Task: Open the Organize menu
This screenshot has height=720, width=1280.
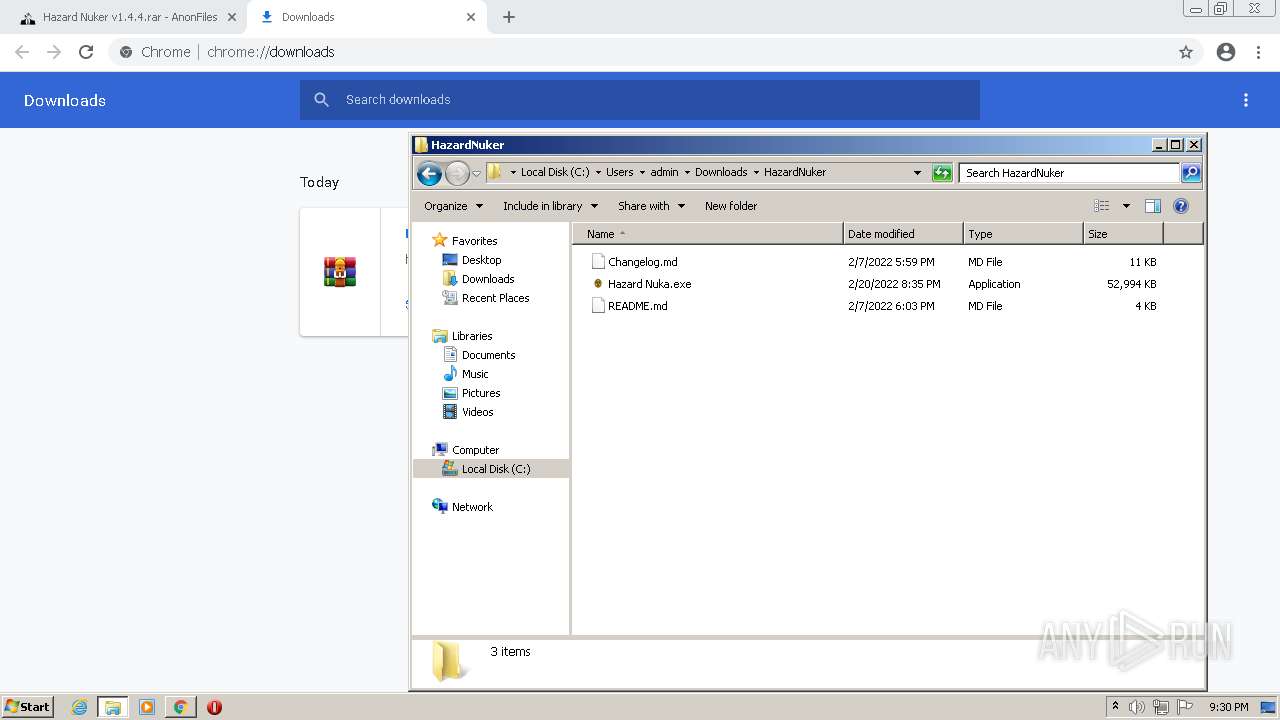Action: pos(453,206)
